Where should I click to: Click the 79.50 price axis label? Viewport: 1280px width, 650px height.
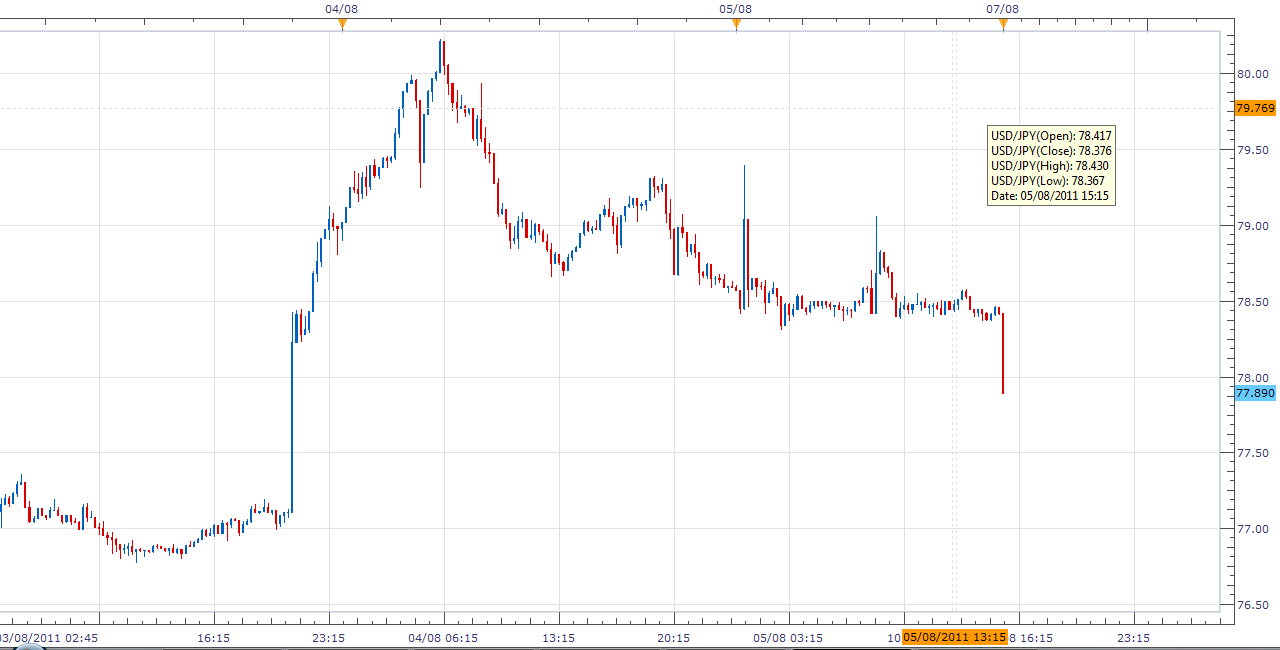[1253, 150]
